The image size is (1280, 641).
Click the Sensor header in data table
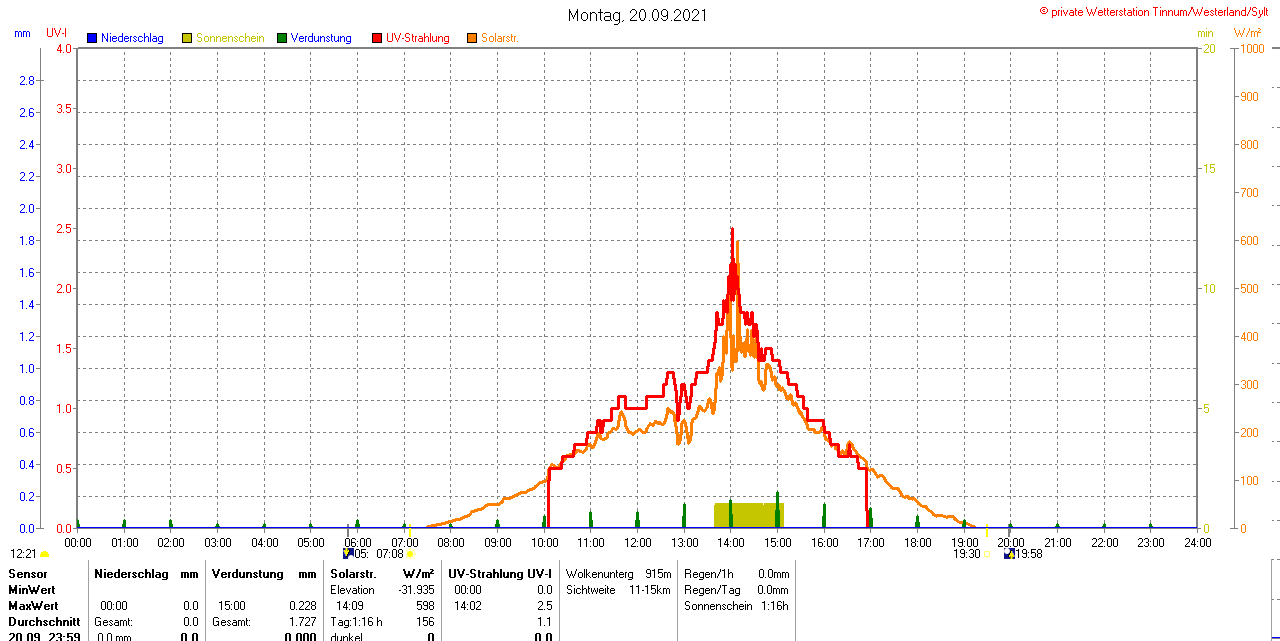click(x=28, y=574)
